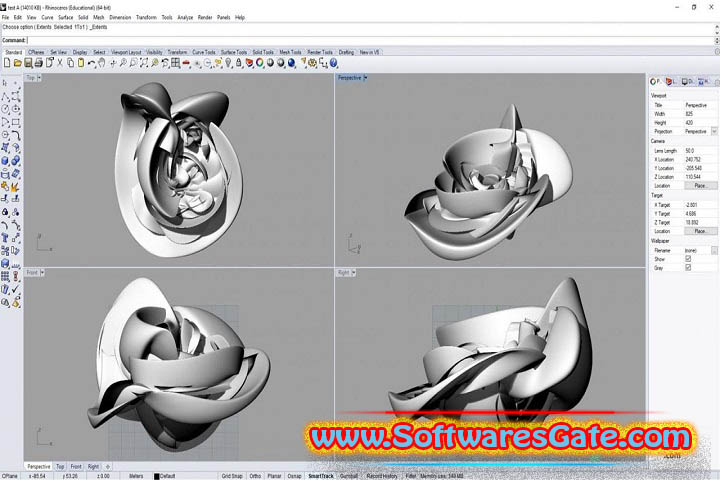Viewport: 720px width, 480px height.
Task: Toggle Planar mode in status bar
Action: coord(274,476)
